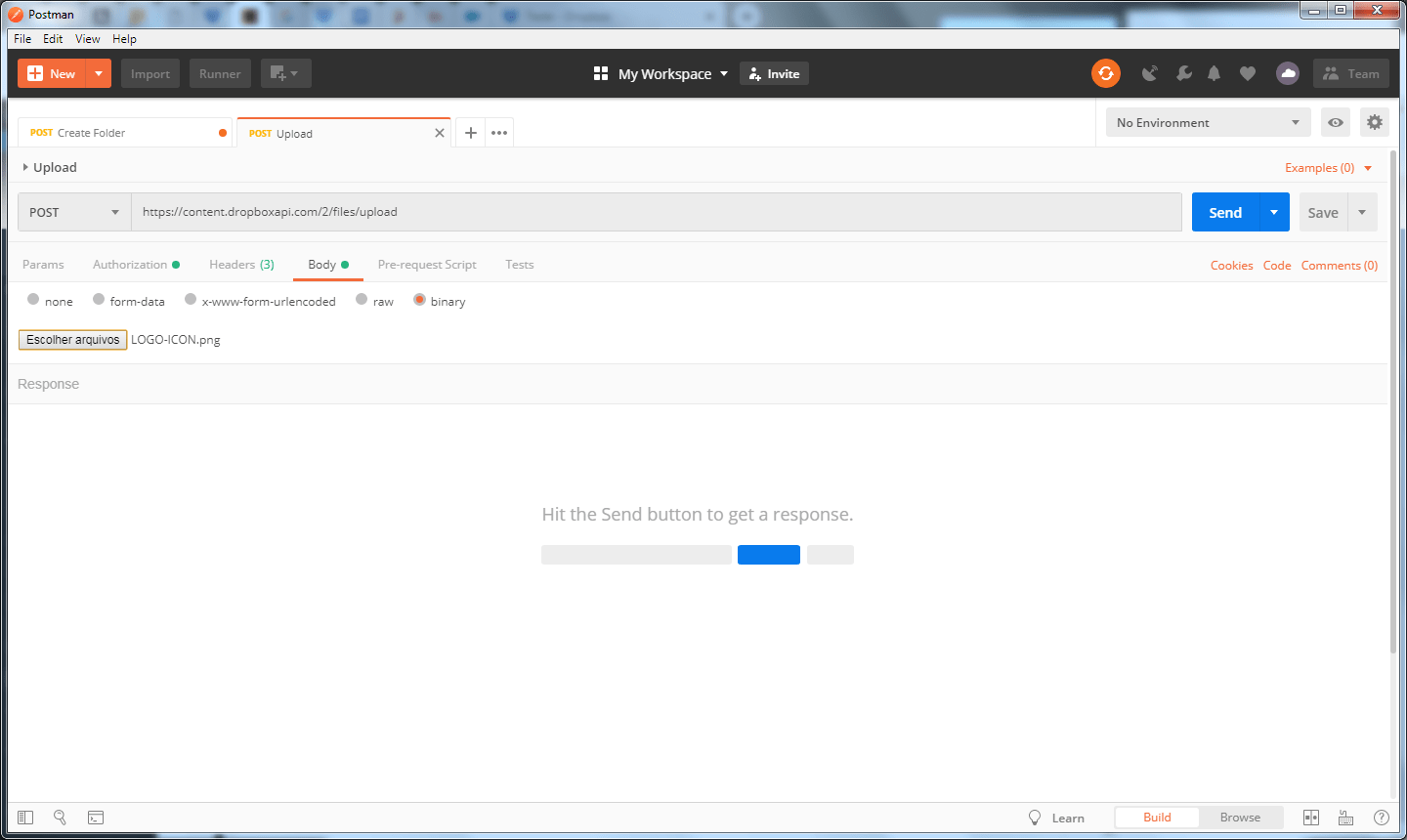Open the tab options ellipsis menu

pos(499,133)
